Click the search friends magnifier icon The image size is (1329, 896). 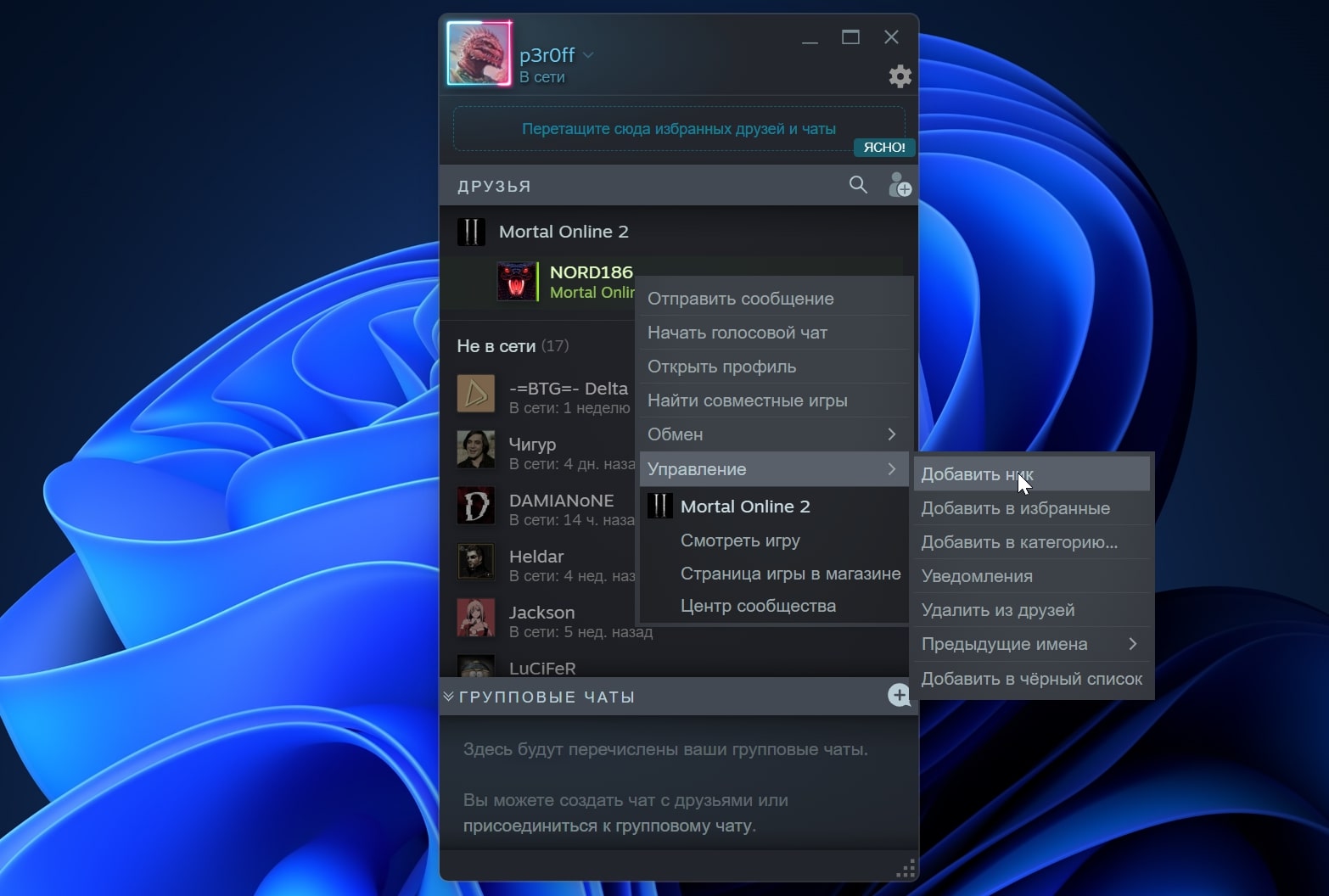click(858, 185)
